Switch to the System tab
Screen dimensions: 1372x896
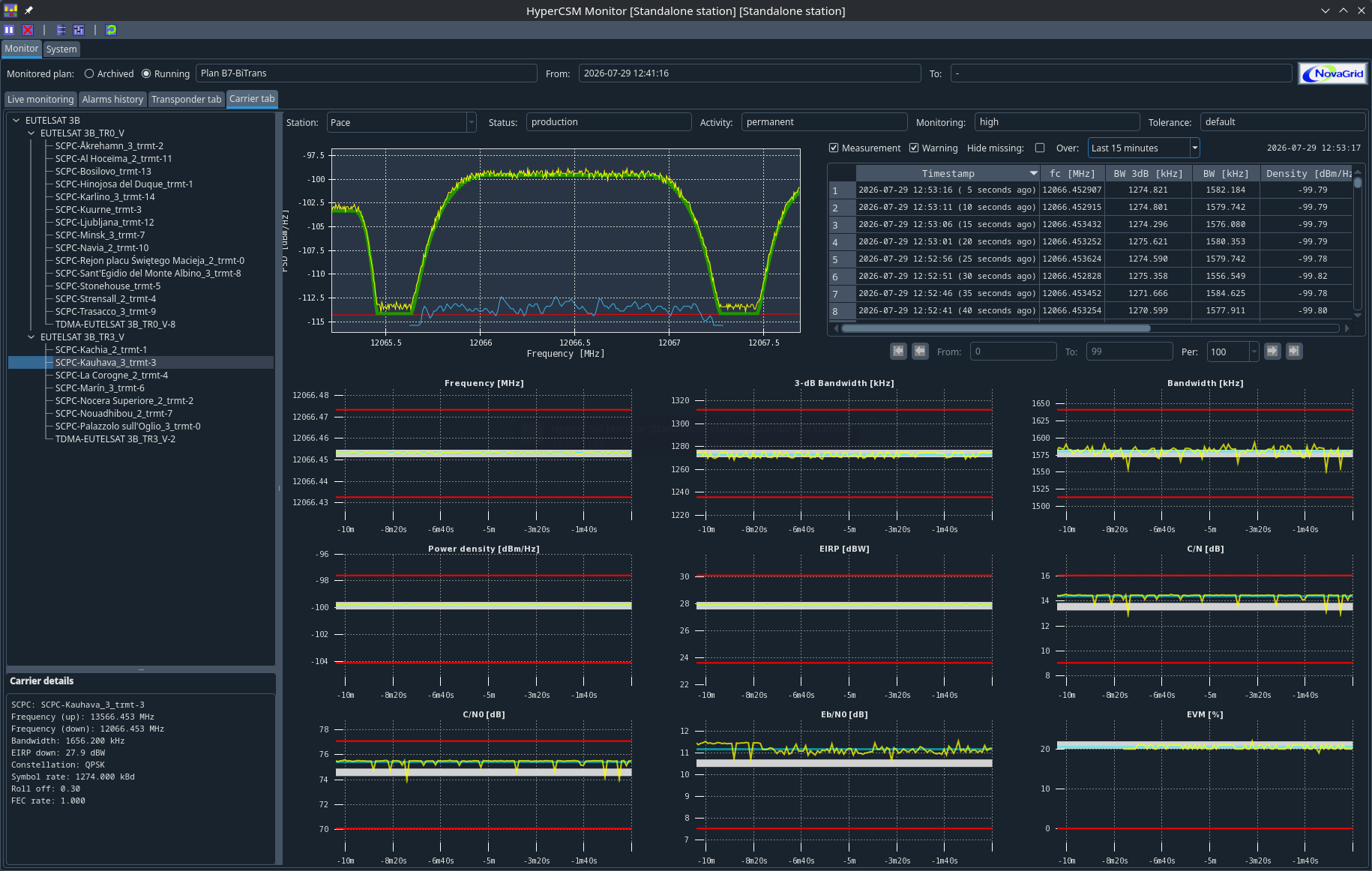click(x=61, y=49)
